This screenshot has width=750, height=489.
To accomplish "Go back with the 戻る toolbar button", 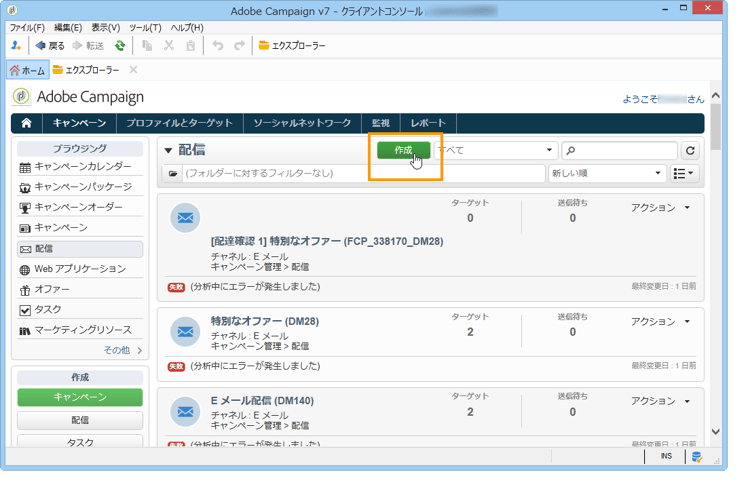I will pos(50,45).
